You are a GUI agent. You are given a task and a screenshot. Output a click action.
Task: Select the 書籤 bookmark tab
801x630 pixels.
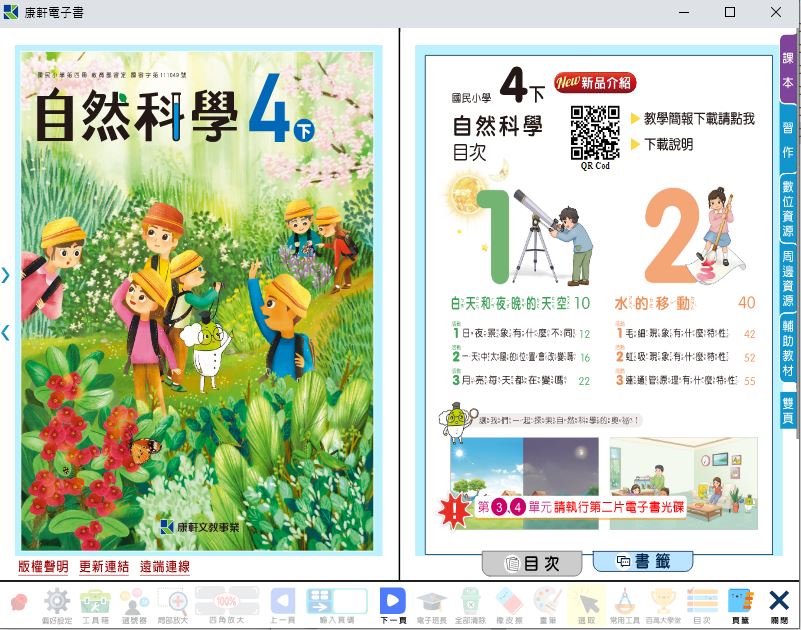click(x=643, y=562)
